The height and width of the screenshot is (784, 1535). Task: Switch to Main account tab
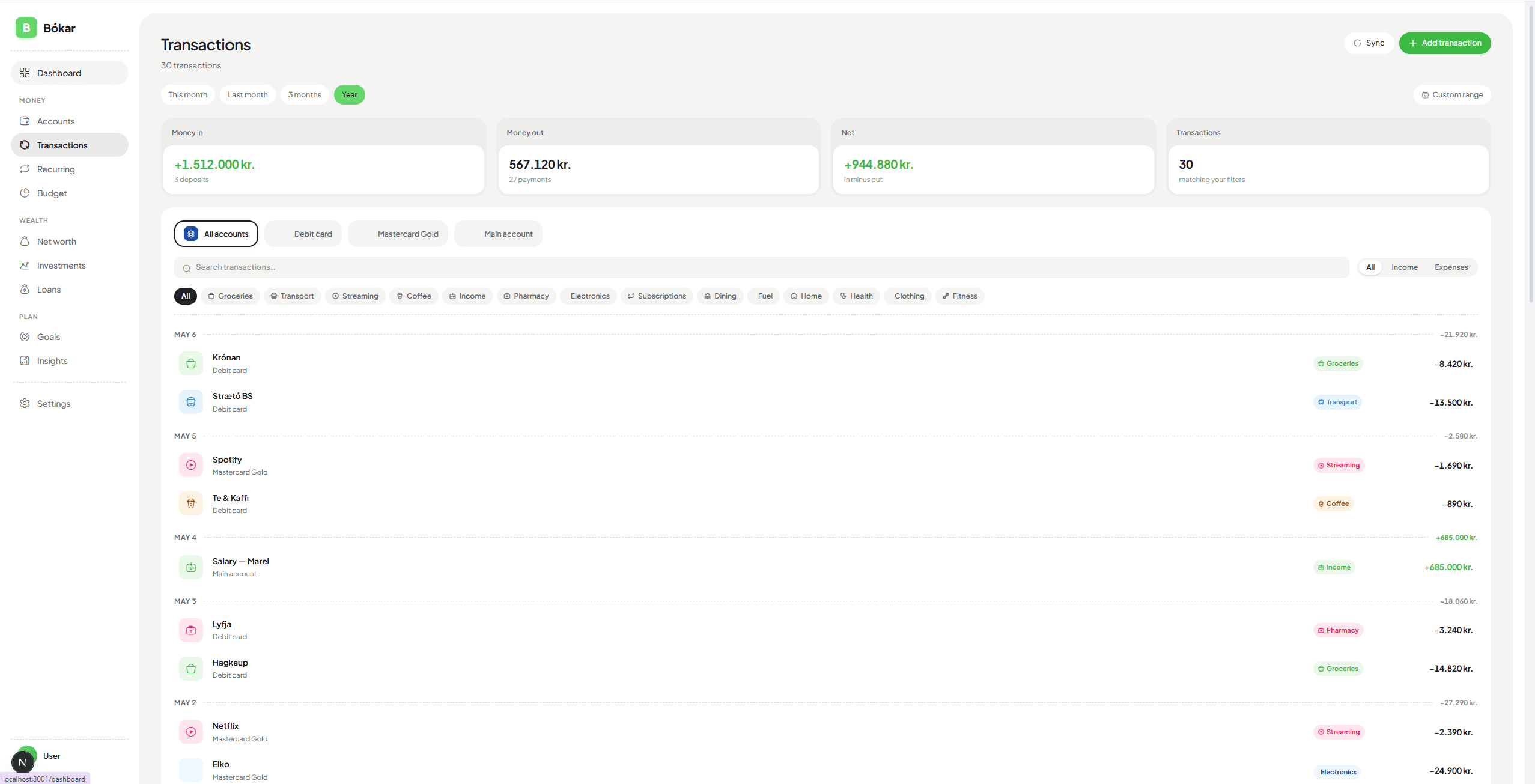tap(499, 234)
